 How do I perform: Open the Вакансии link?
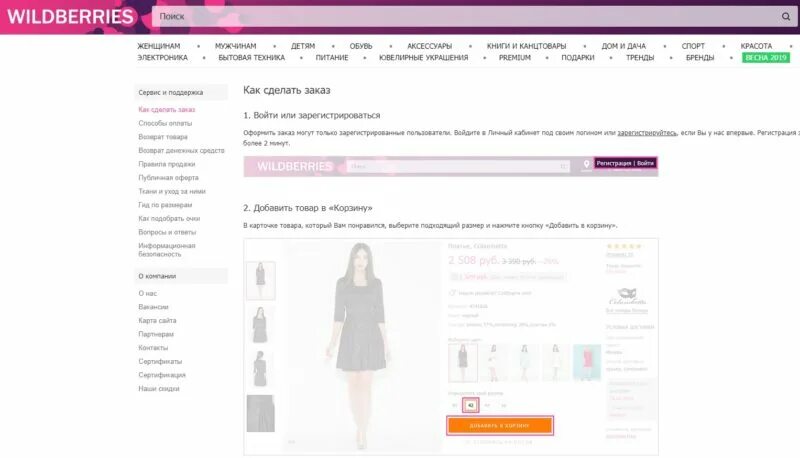tap(153, 307)
